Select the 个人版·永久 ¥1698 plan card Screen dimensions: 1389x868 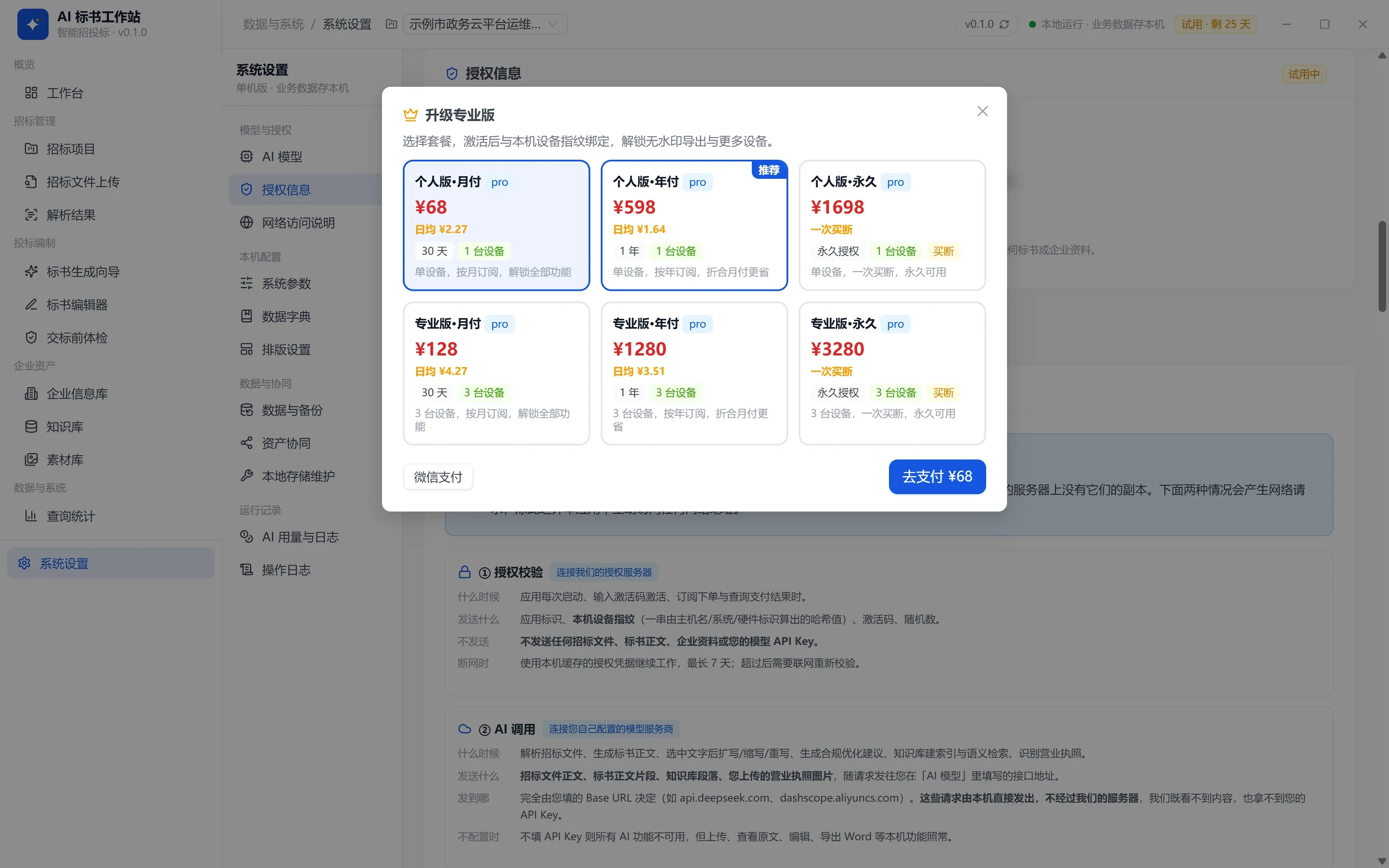[892, 225]
